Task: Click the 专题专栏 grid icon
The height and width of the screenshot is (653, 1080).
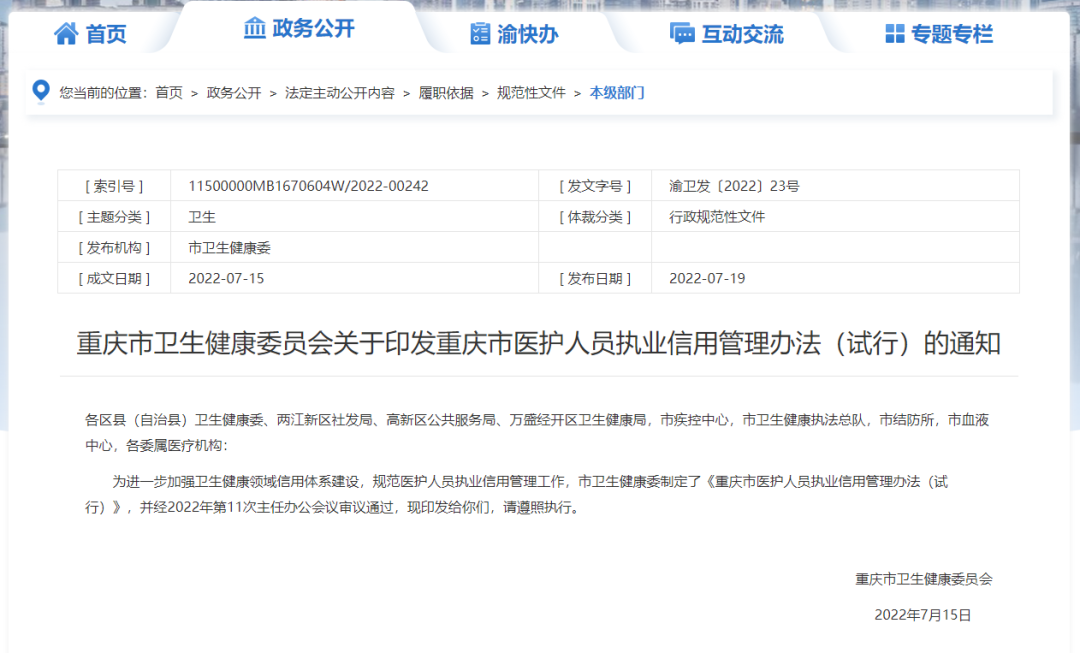Action: pyautogui.click(x=894, y=33)
